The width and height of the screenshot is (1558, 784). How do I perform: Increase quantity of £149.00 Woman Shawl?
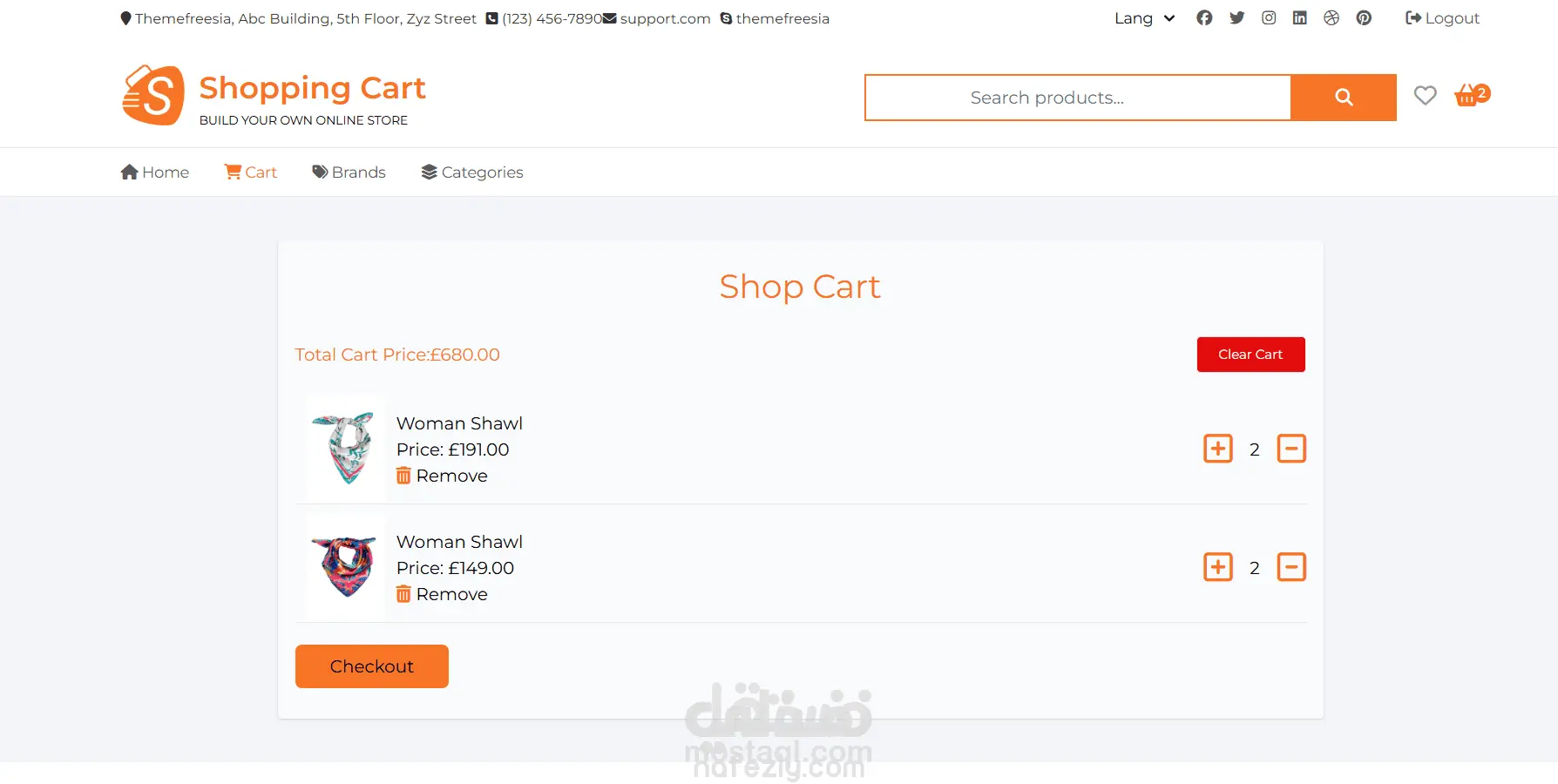1218,567
